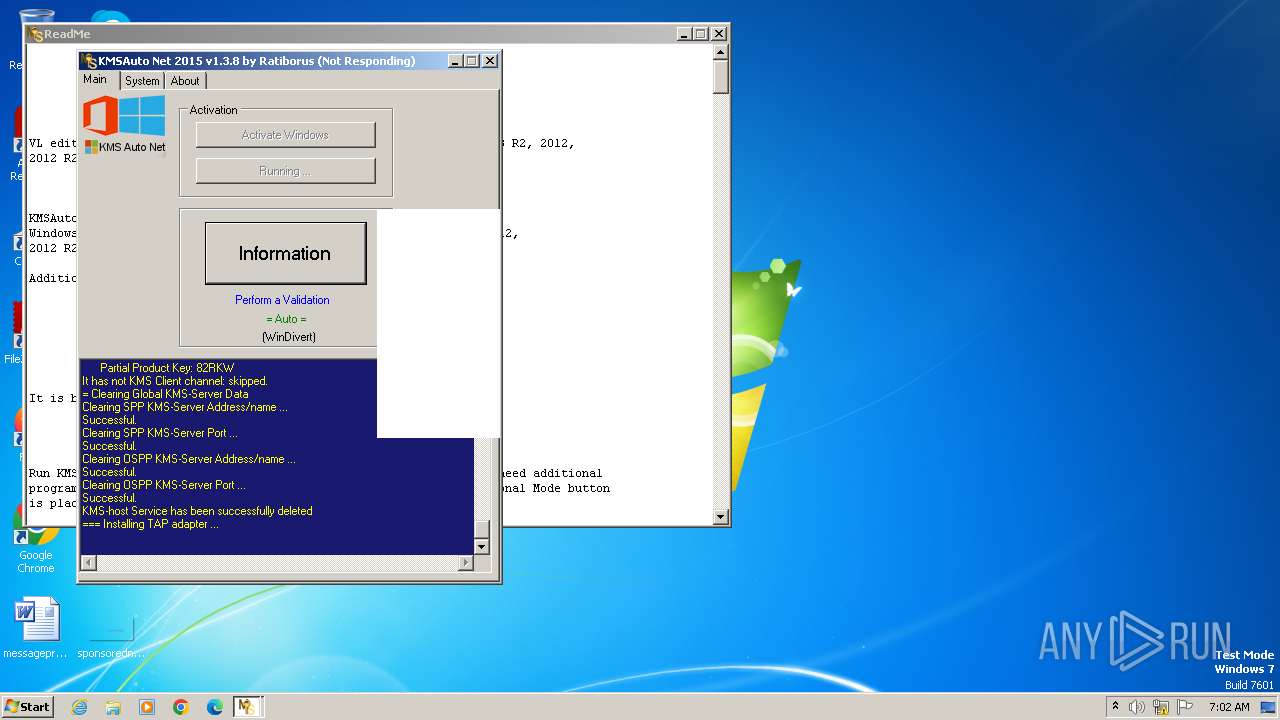Open Google Chrome desktop shortcut
1280x720 pixels.
coord(35,540)
